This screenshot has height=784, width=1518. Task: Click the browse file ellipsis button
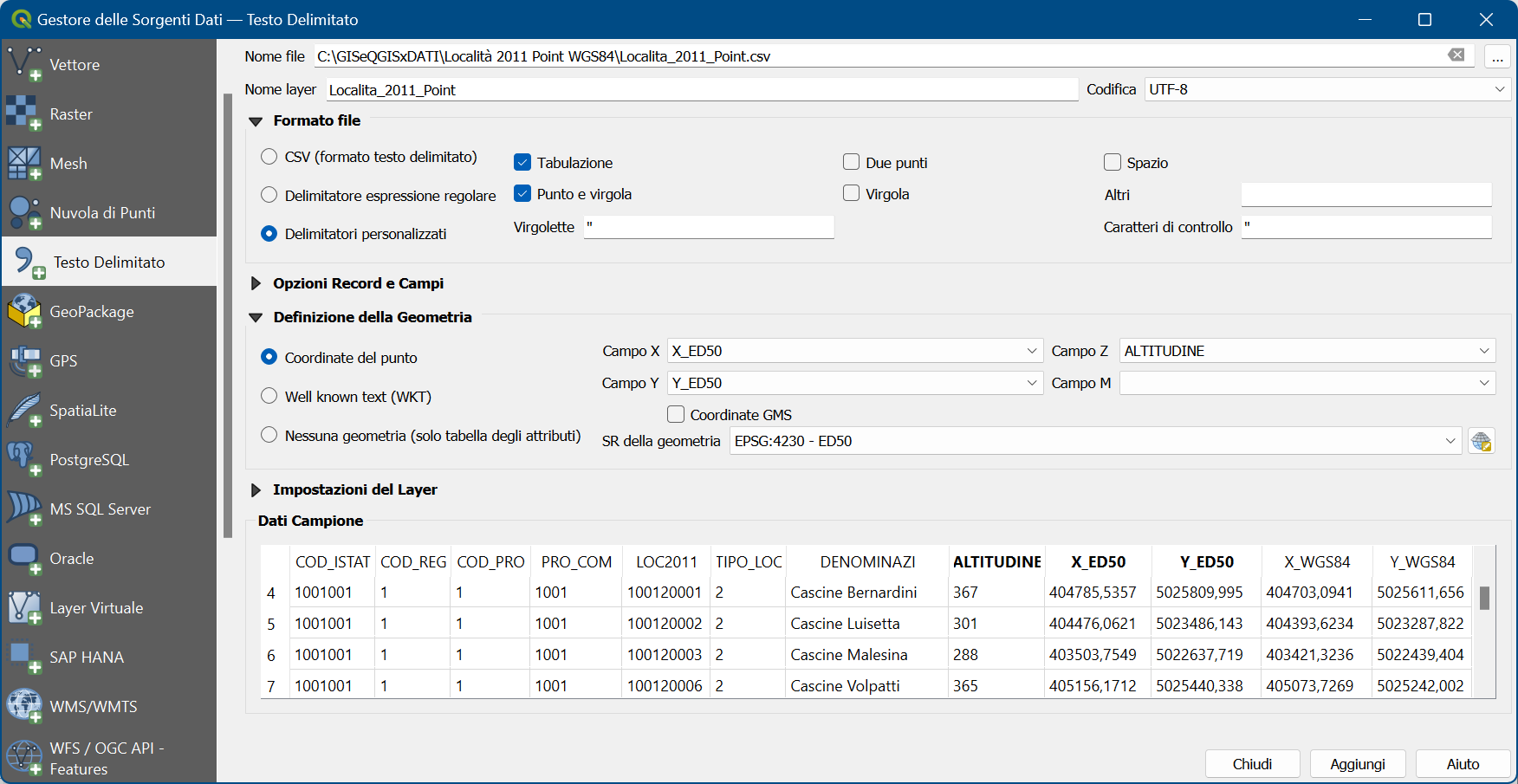(x=1497, y=56)
